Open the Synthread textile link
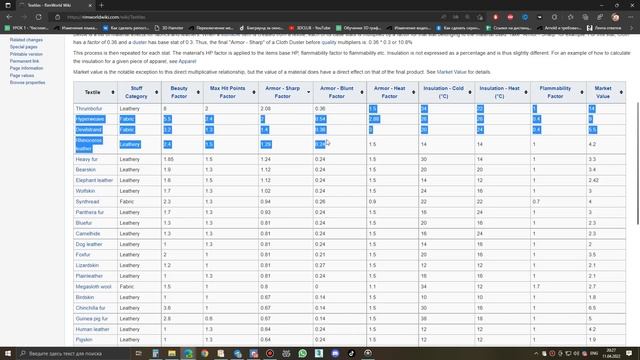This screenshot has height=360, width=640. (87, 202)
